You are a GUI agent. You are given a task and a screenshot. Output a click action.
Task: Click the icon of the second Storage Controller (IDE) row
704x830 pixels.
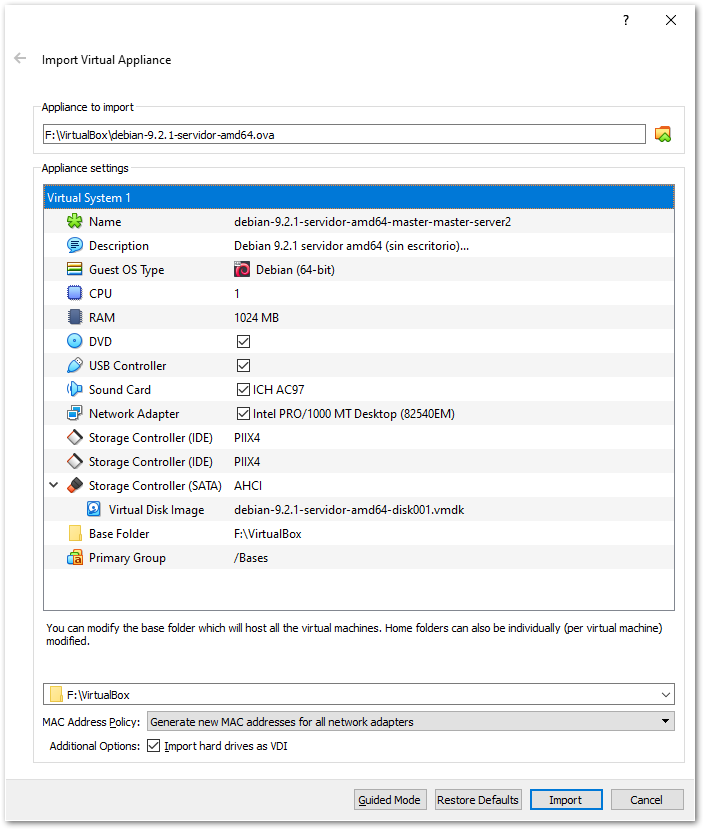[x=75, y=461]
